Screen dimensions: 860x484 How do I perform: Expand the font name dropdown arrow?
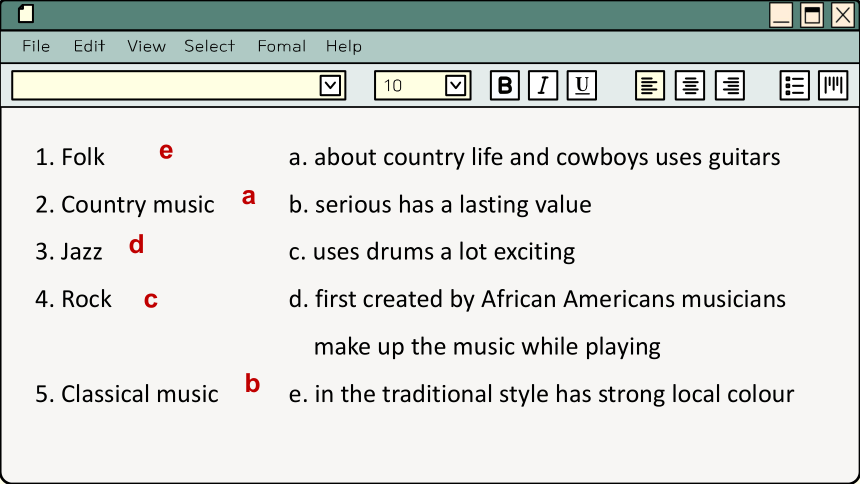click(330, 86)
